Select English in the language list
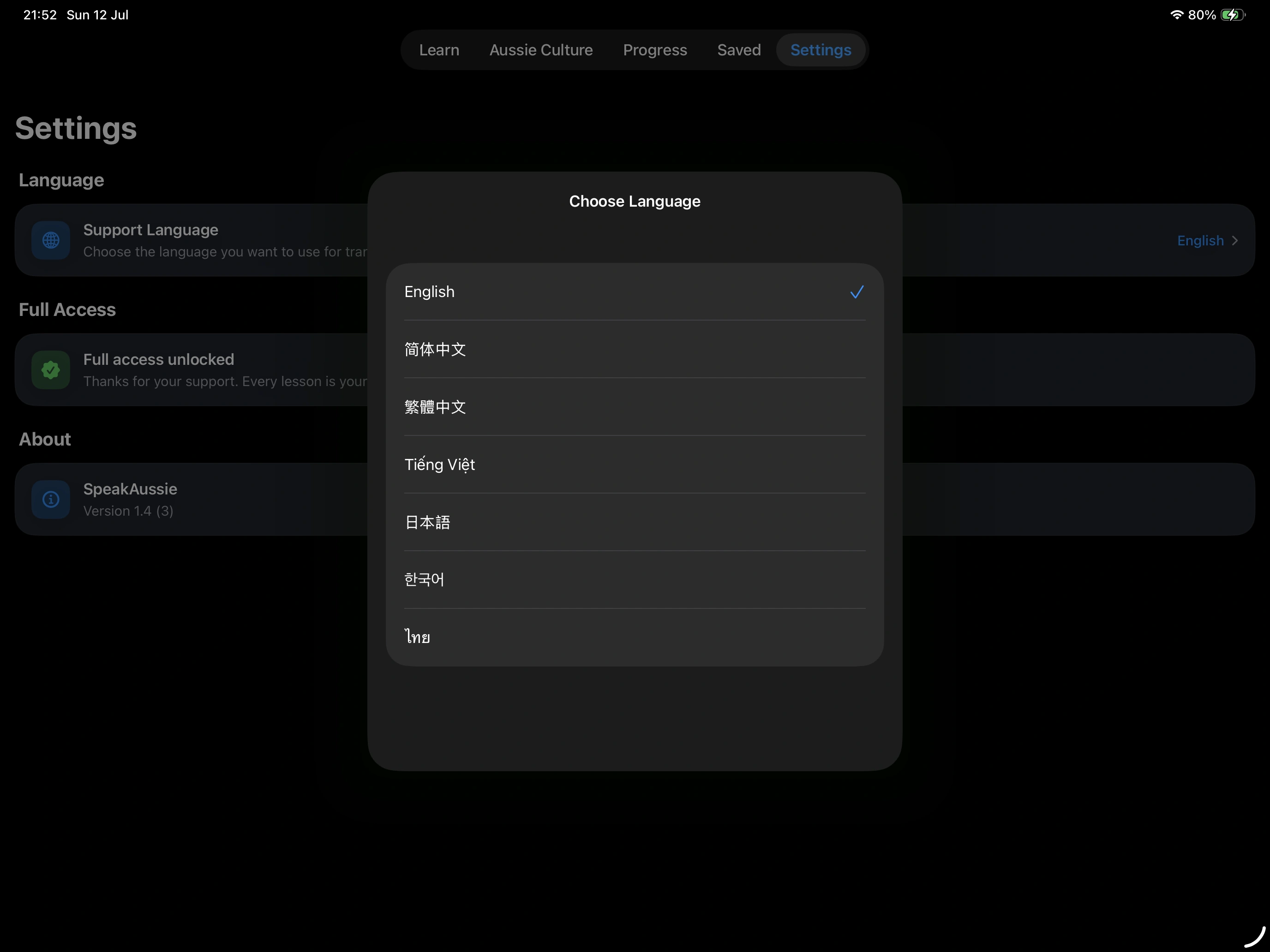Screen dimensions: 1270x952 [x=635, y=292]
